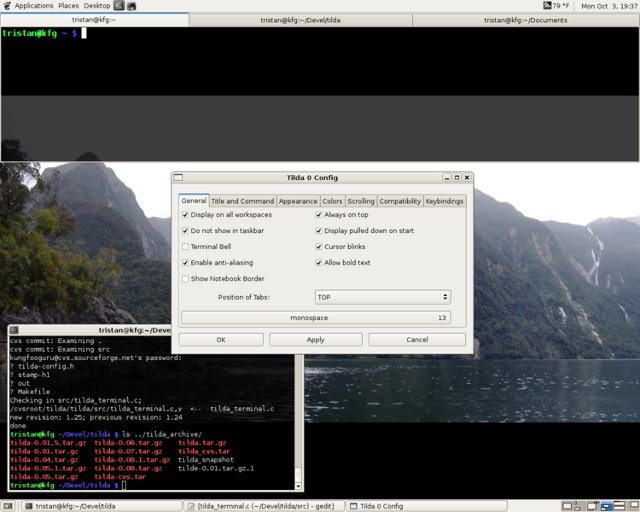Open the Keybindings tab

tap(444, 201)
